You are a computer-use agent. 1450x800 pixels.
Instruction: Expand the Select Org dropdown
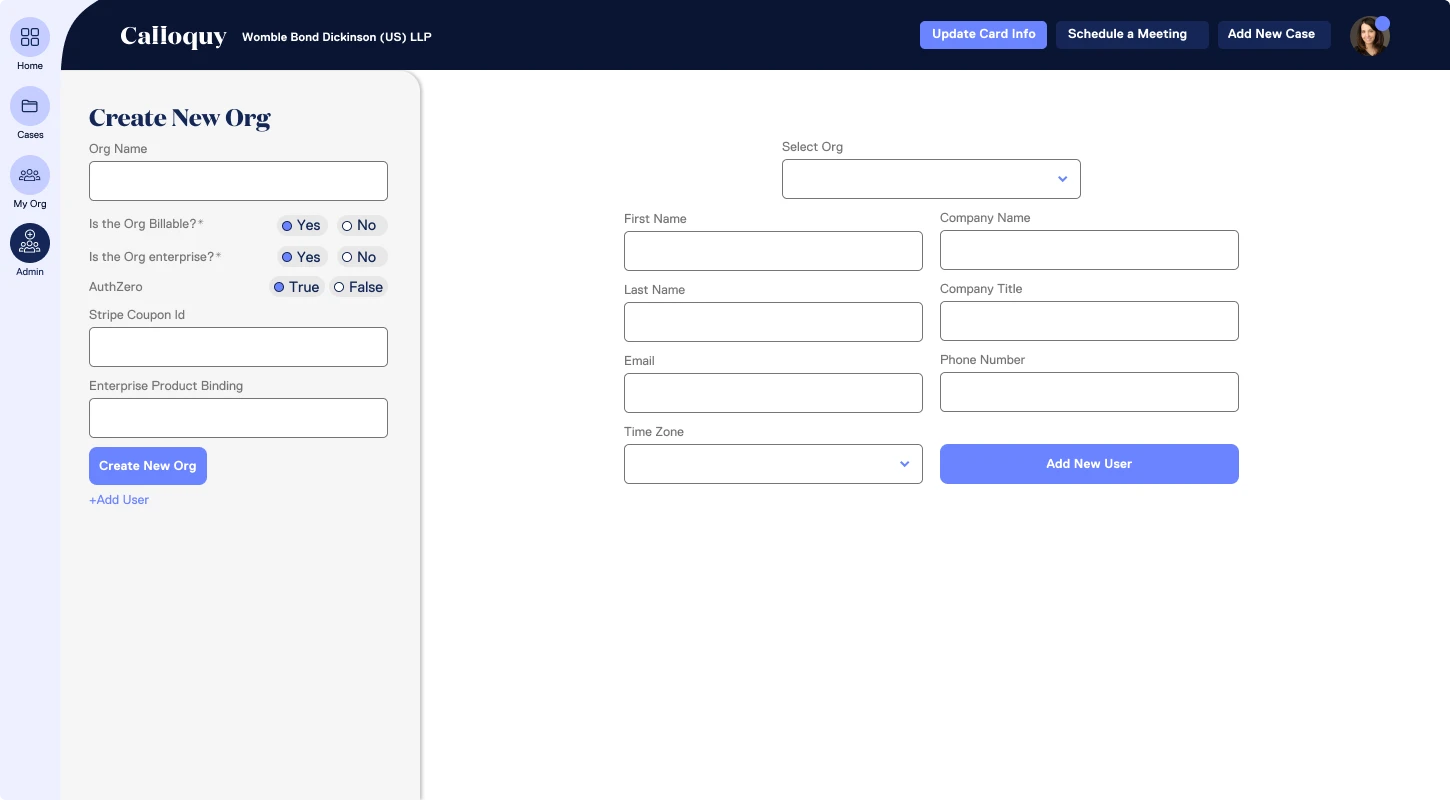point(931,179)
